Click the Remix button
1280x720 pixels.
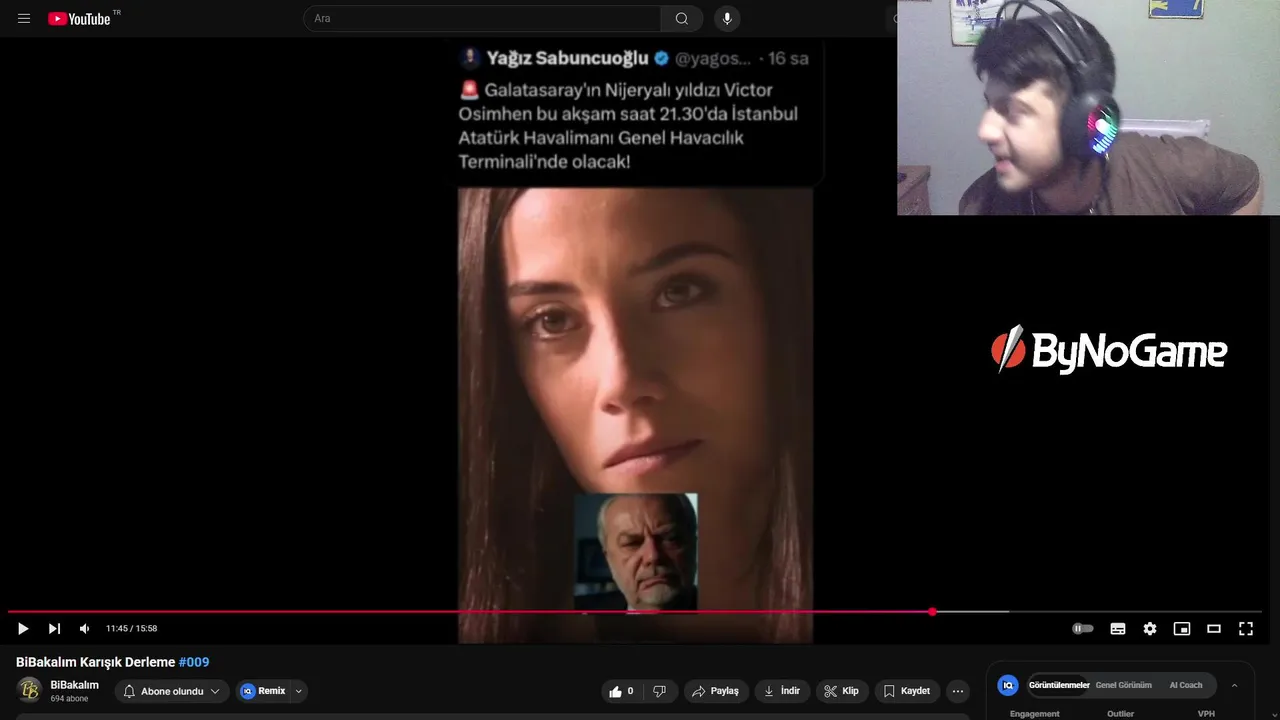click(263, 691)
